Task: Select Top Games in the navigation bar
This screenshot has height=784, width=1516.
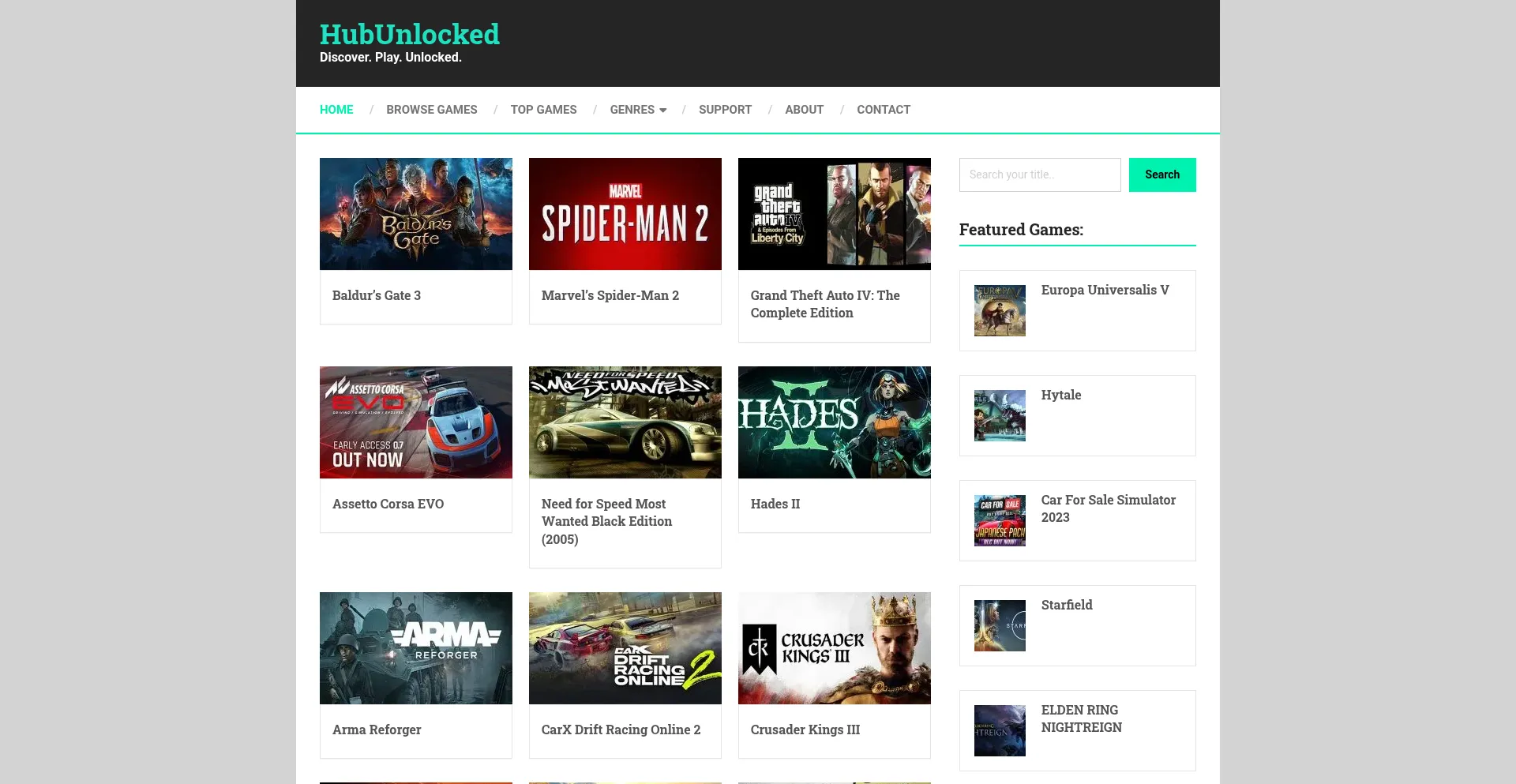Action: coord(543,110)
